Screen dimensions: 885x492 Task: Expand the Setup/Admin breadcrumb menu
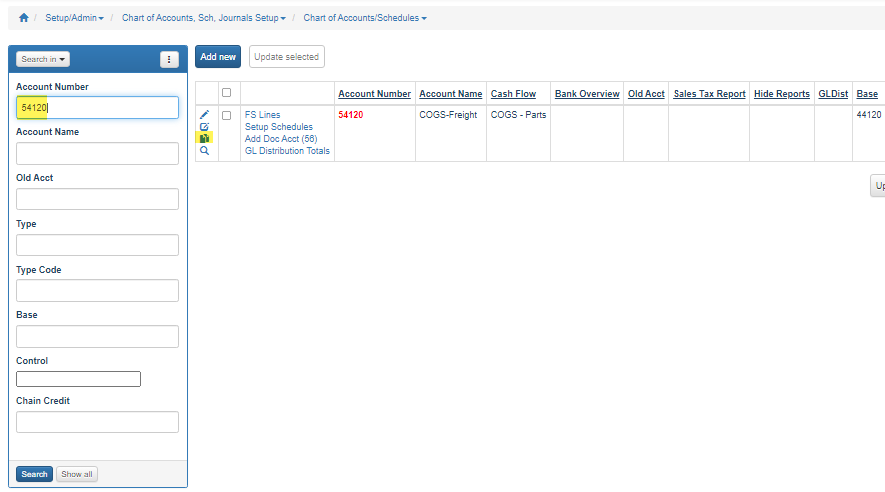point(75,18)
